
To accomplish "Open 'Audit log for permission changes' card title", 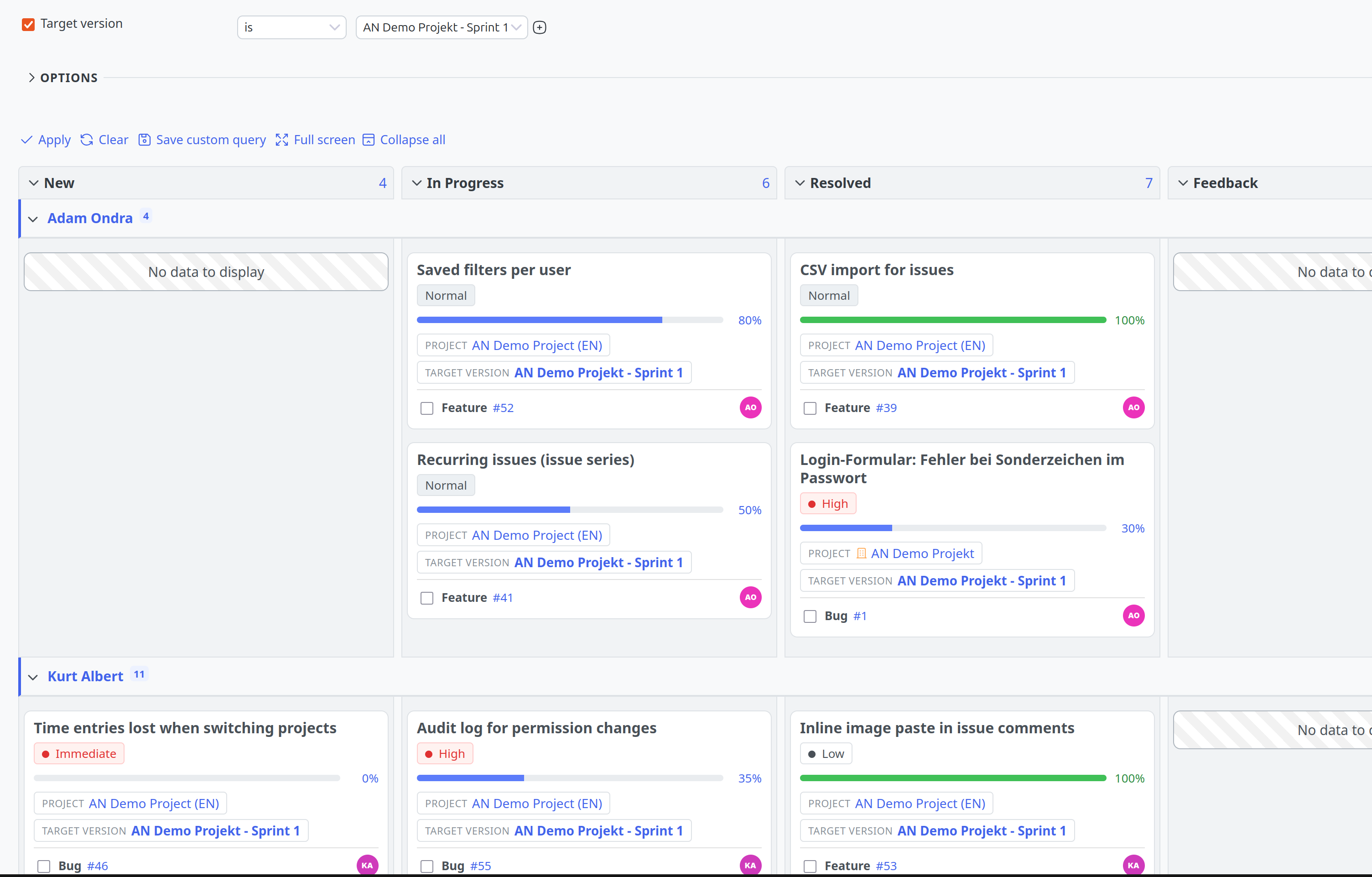I will pyautogui.click(x=536, y=728).
